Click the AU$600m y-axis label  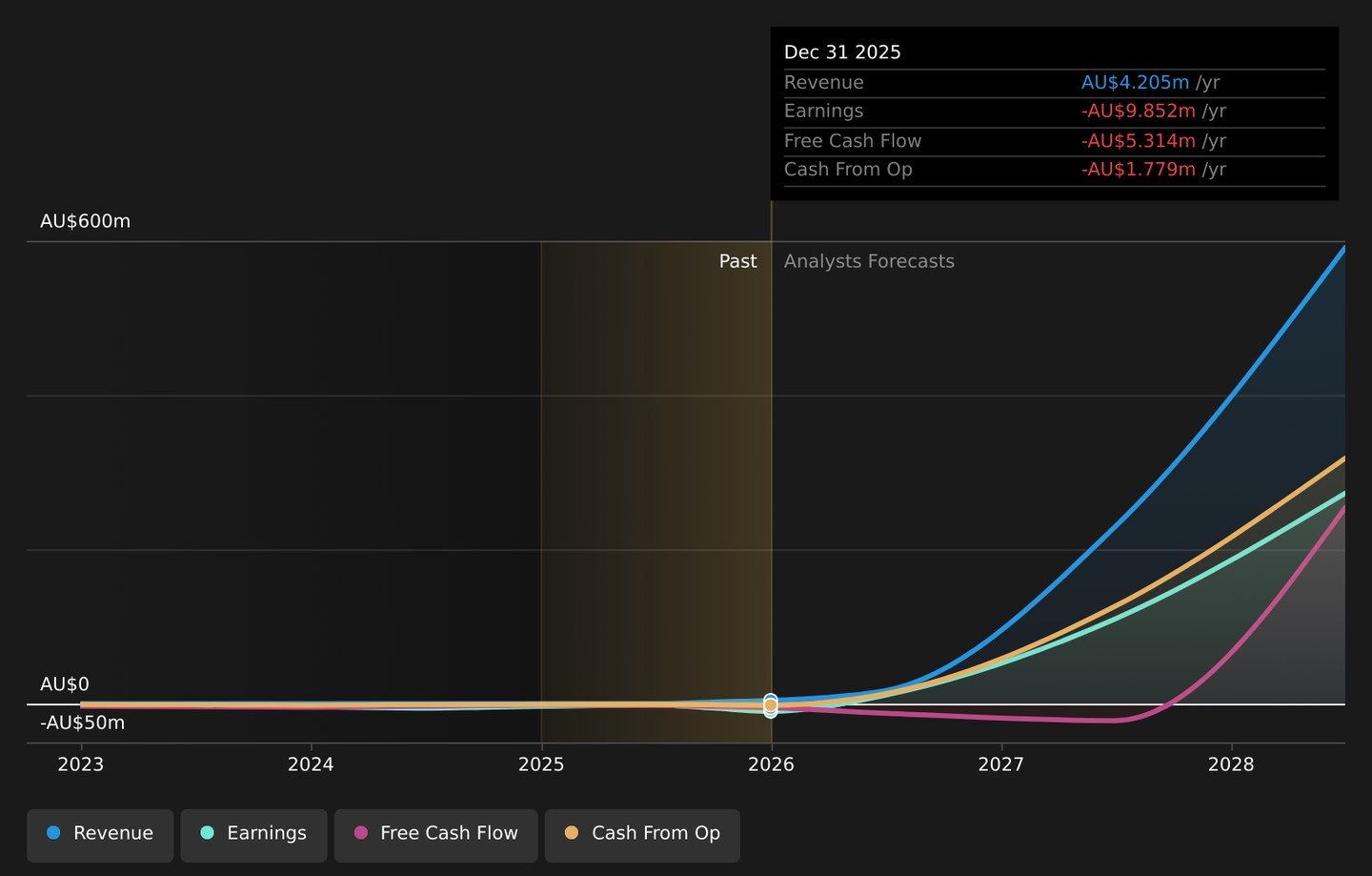click(x=86, y=221)
